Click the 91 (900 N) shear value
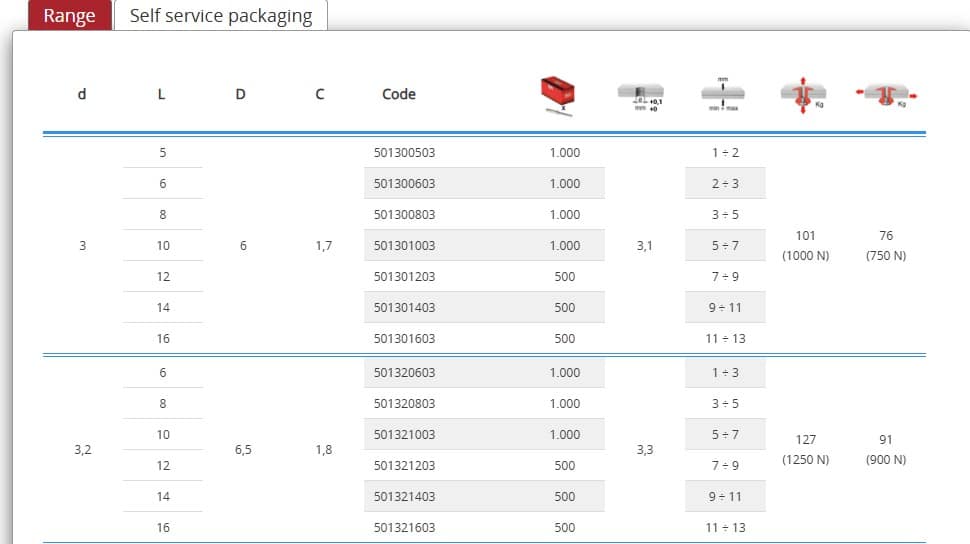Viewport: 970px width, 544px height. coord(885,450)
